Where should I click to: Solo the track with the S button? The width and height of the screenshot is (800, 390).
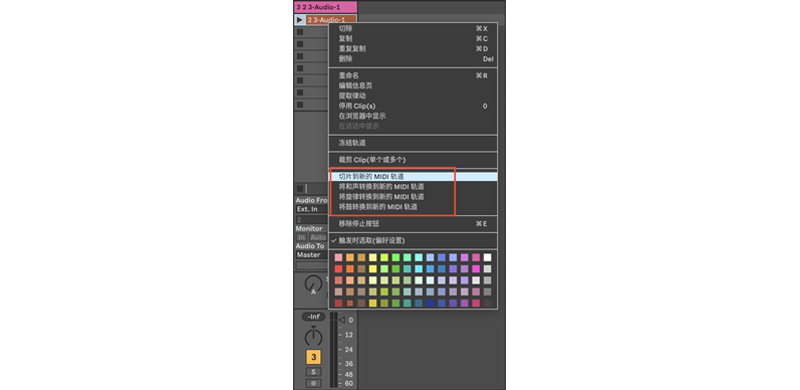(x=313, y=372)
